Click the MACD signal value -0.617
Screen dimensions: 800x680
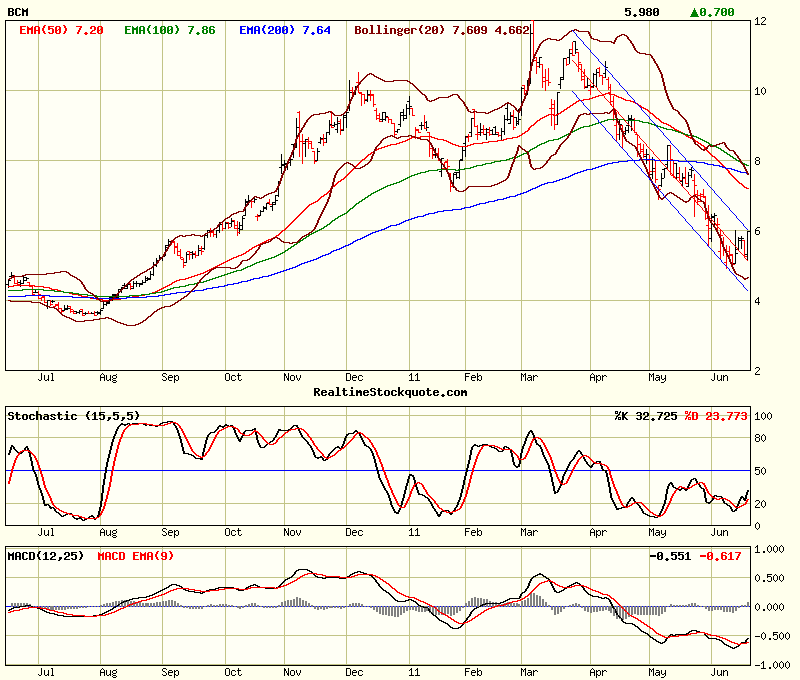pyautogui.click(x=723, y=555)
